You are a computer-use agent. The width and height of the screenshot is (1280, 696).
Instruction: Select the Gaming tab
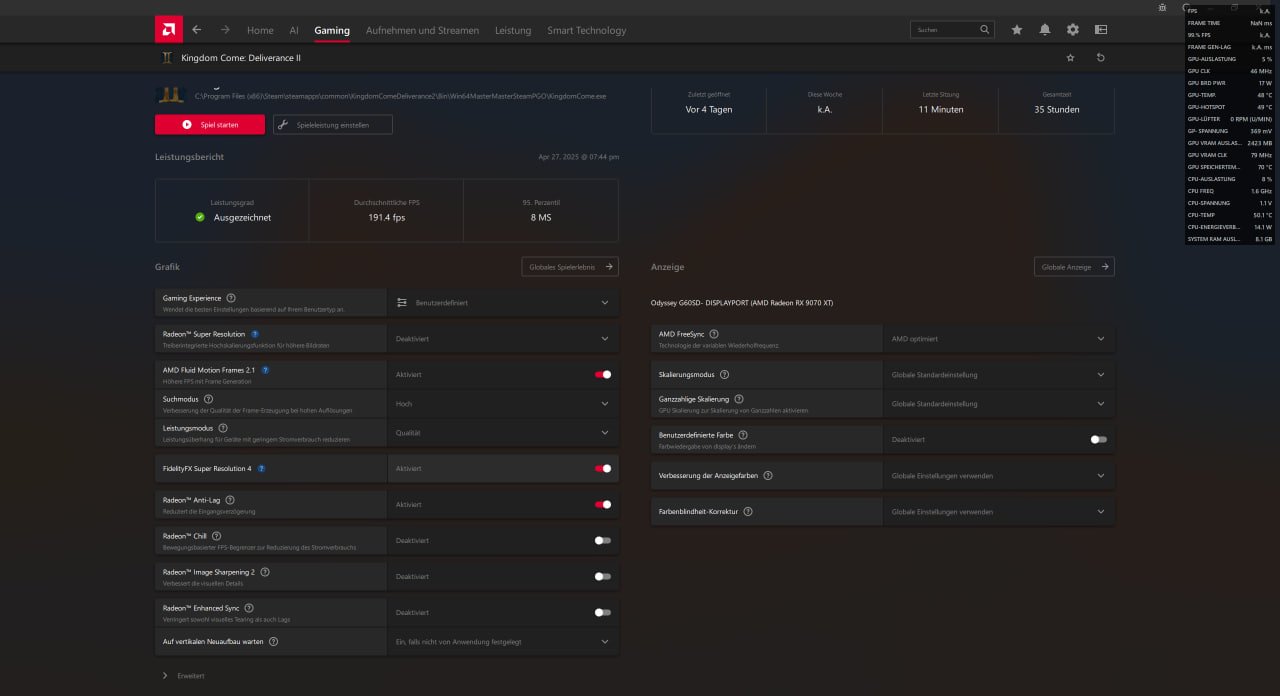[x=332, y=30]
